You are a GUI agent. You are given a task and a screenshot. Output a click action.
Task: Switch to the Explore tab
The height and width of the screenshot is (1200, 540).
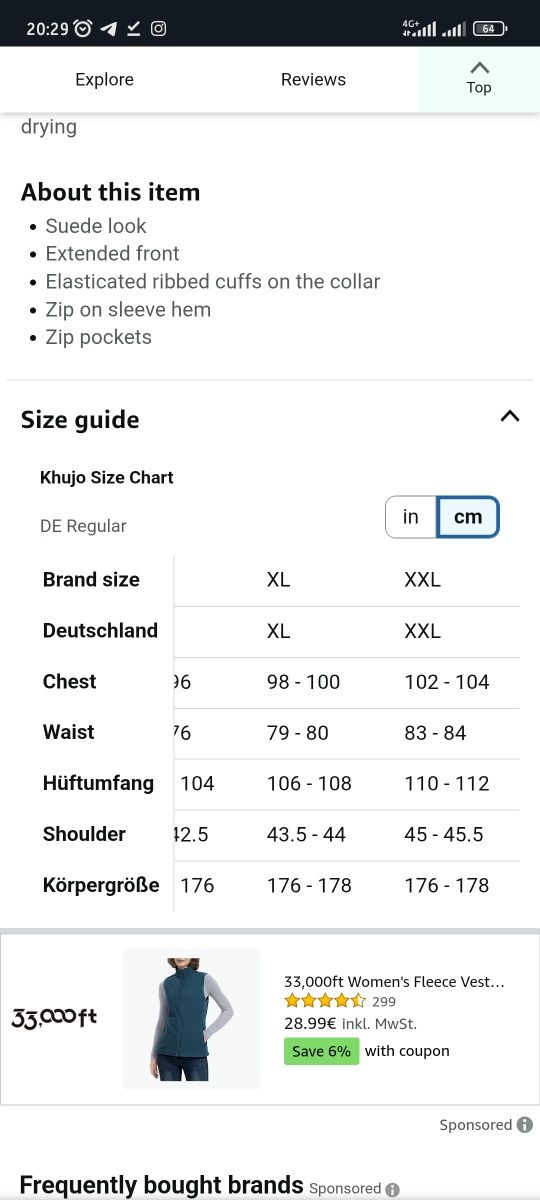click(x=104, y=79)
